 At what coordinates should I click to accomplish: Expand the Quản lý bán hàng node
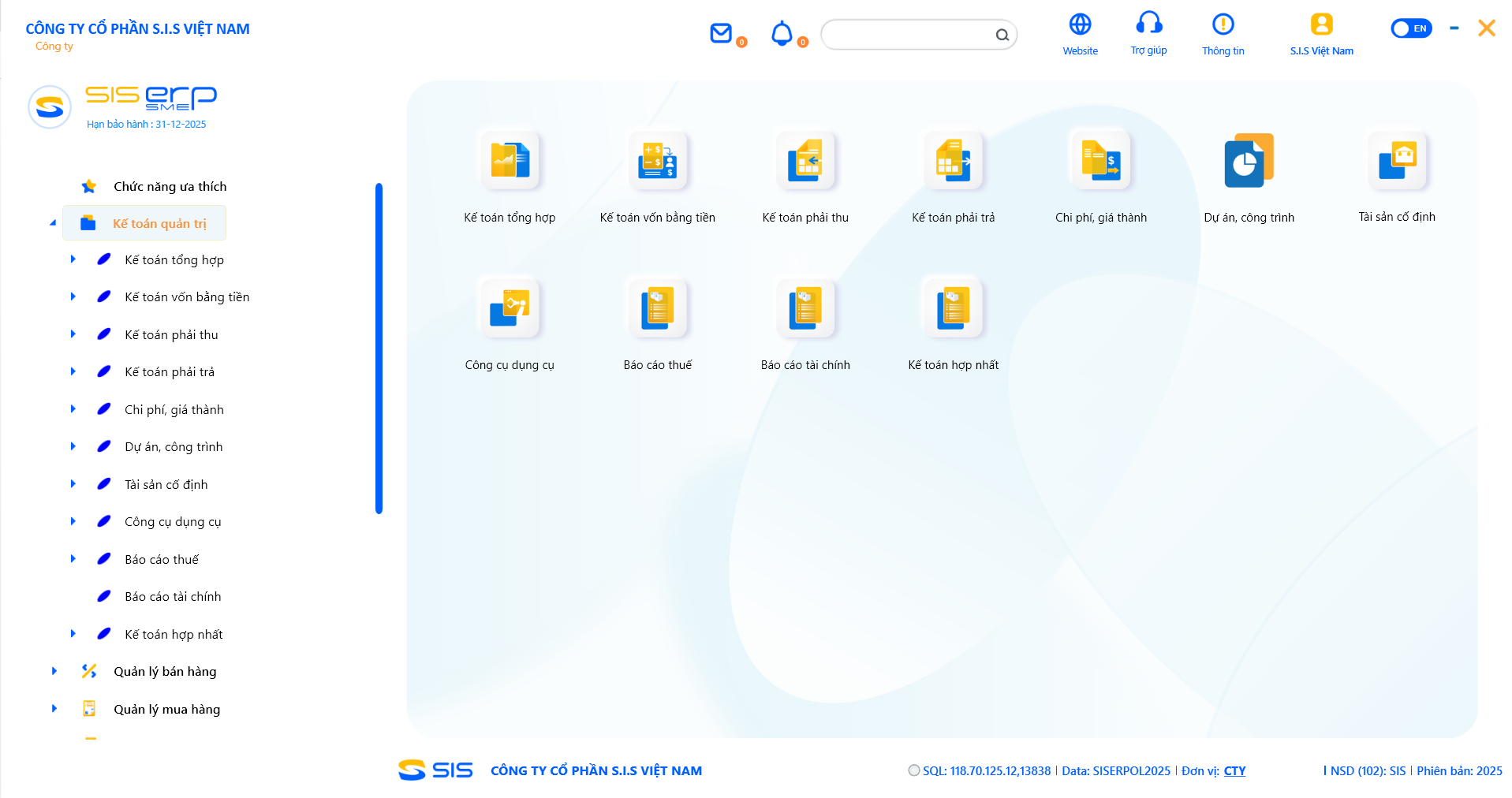click(x=54, y=671)
